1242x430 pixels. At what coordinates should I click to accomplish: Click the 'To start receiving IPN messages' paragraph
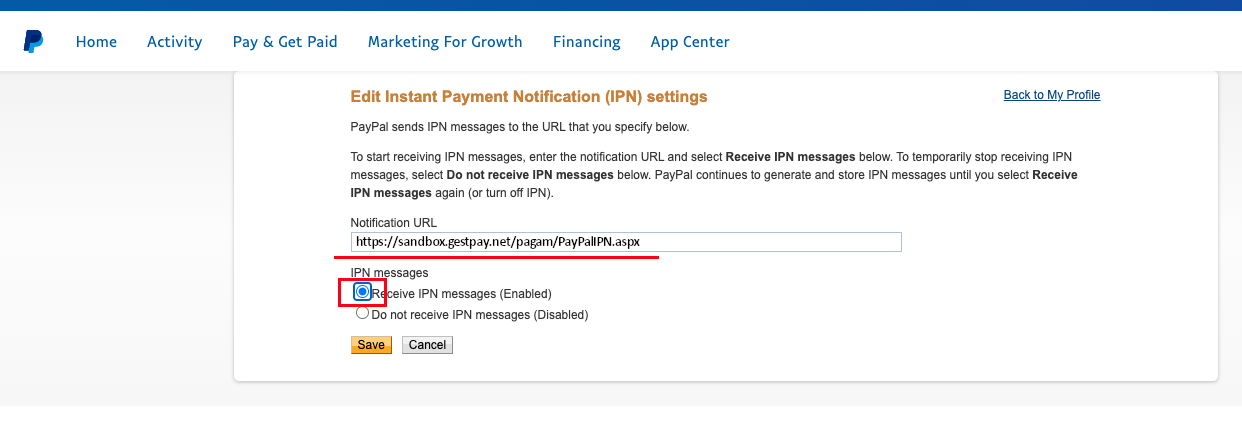coord(714,175)
